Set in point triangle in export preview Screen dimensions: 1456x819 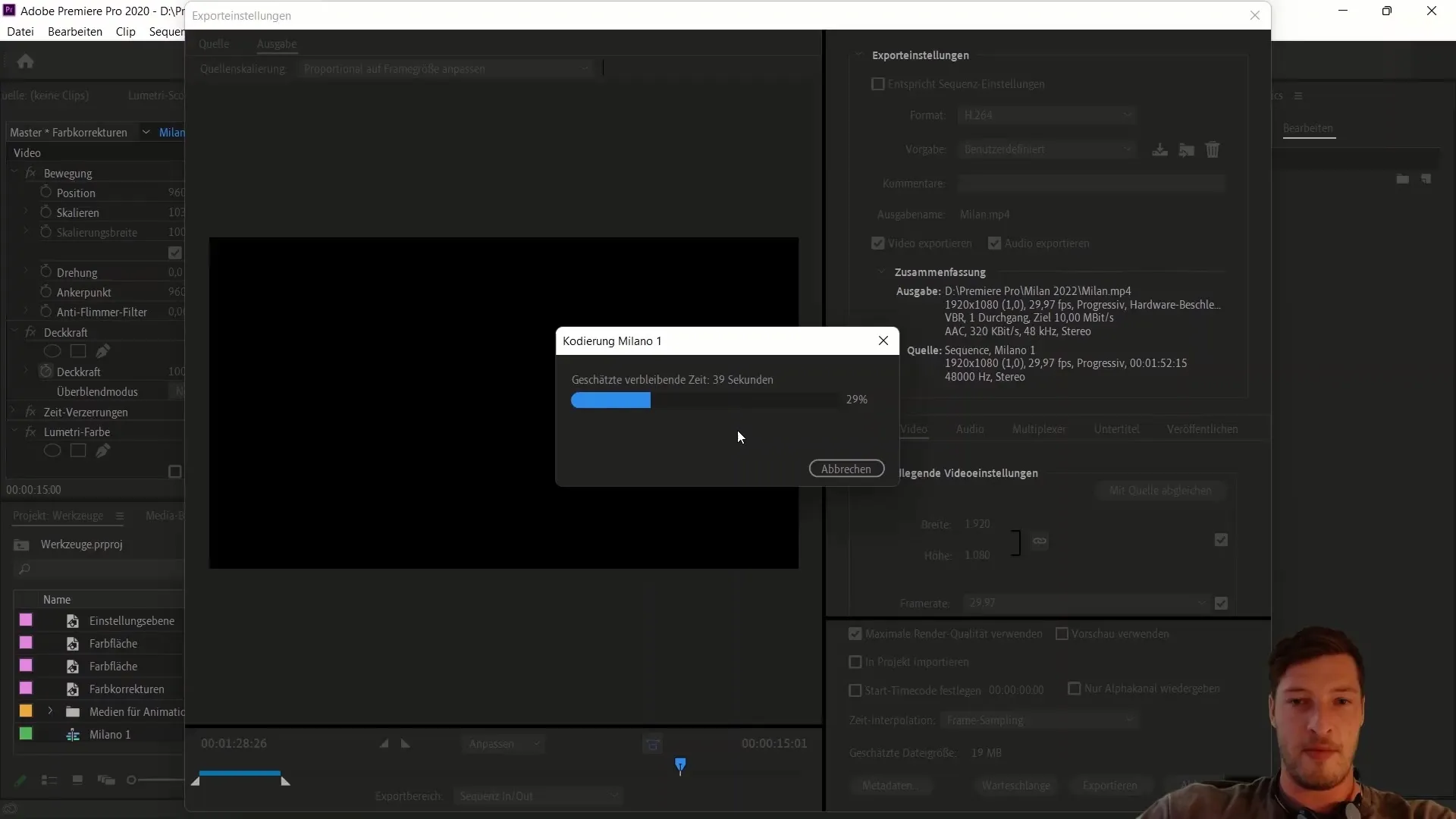point(384,744)
